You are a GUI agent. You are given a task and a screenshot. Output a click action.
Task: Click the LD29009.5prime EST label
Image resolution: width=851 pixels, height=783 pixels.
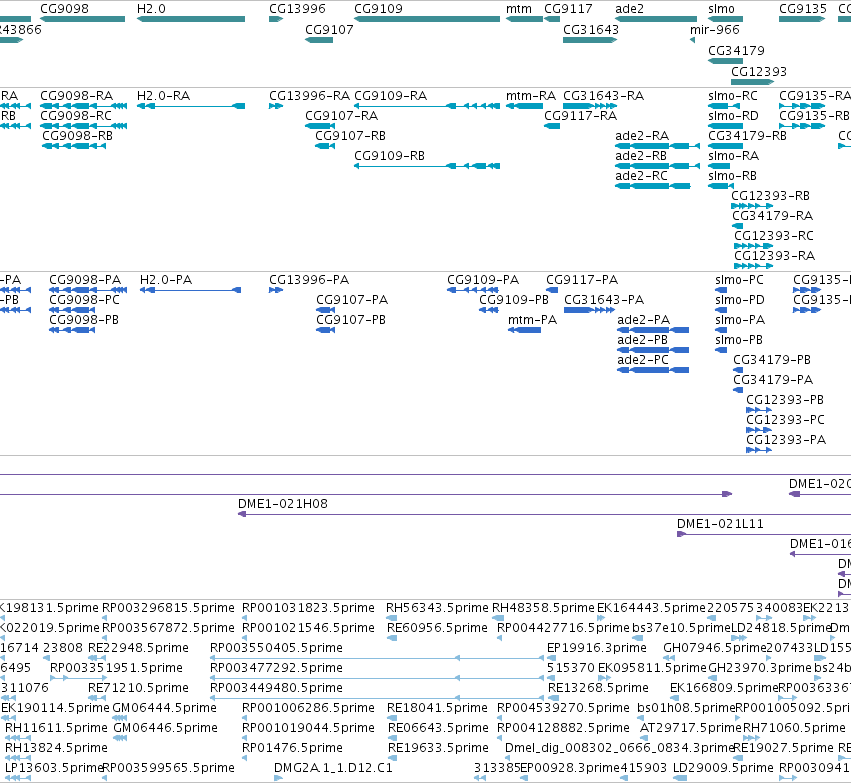click(723, 767)
